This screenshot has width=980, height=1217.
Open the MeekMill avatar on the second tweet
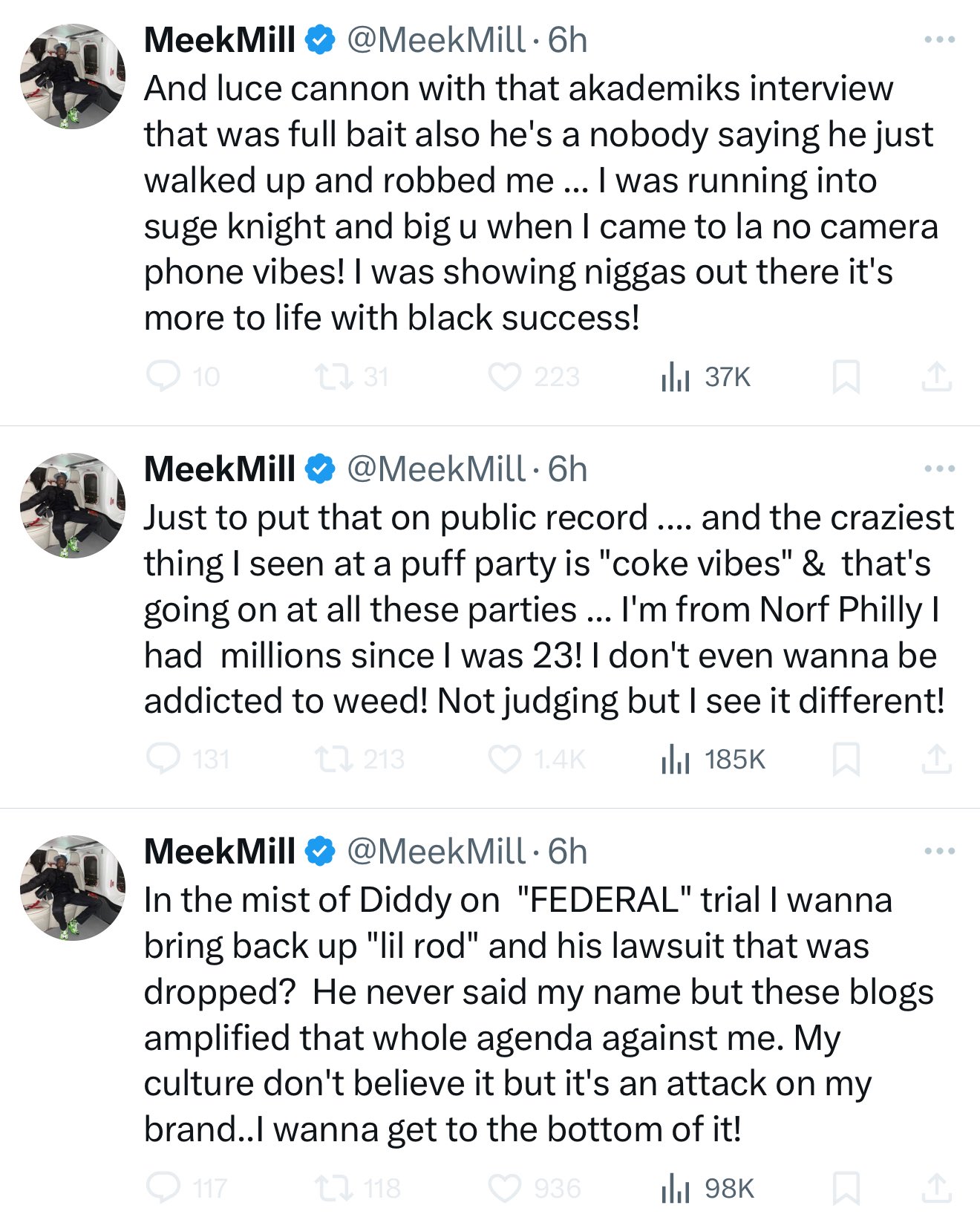72,506
